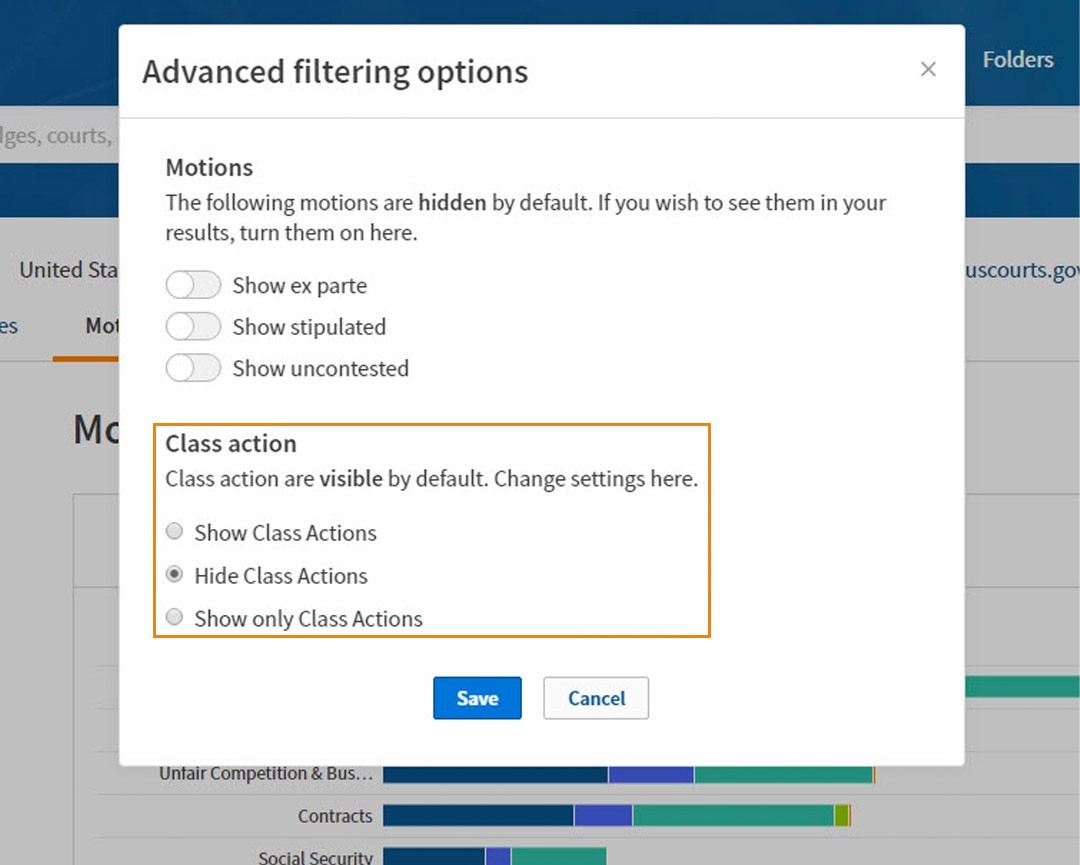Select the Unfair Competition & Bus… row label
Screen dimensions: 1080x865
266,773
